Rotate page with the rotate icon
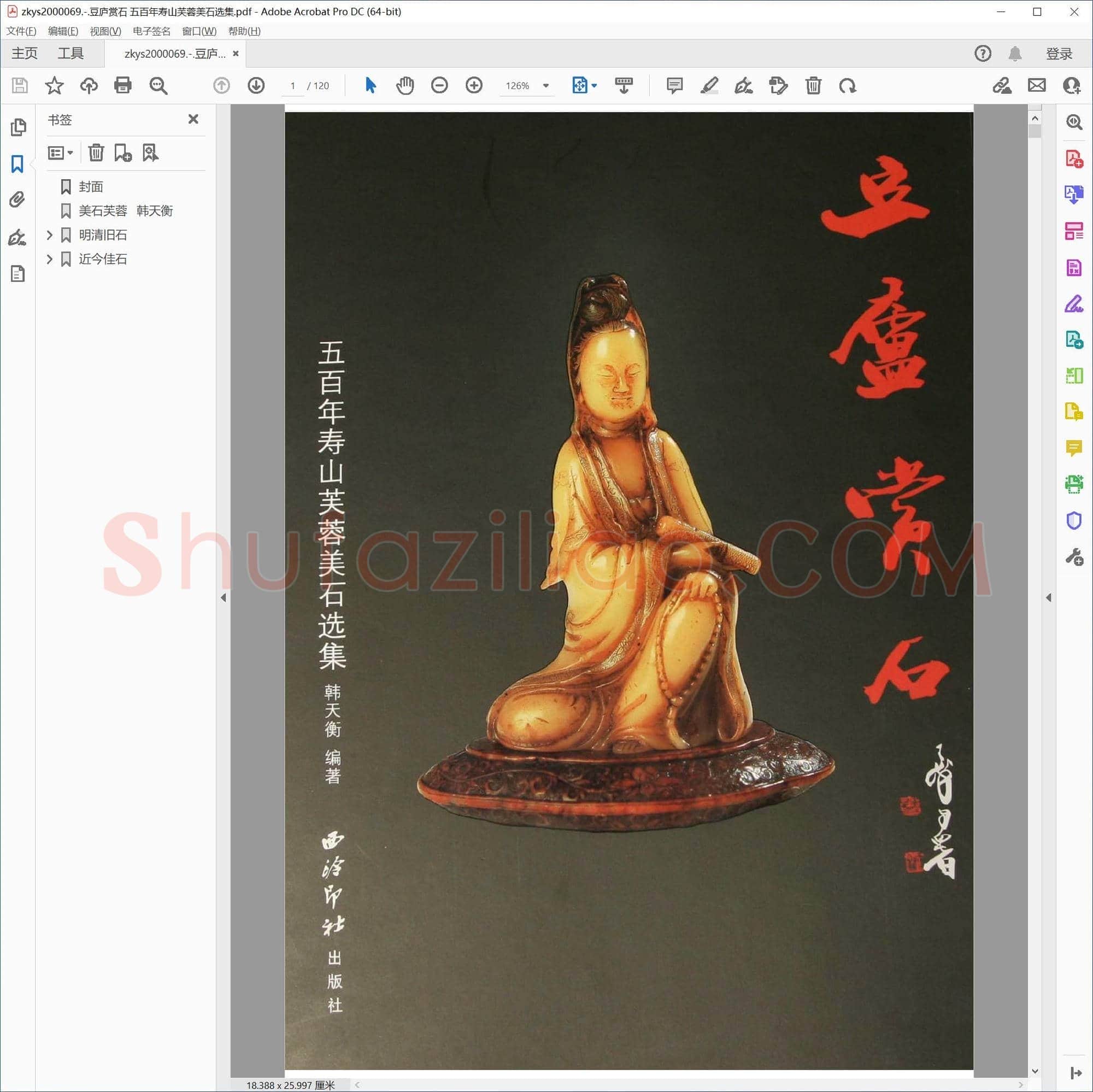Image resolution: width=1093 pixels, height=1092 pixels. click(848, 85)
